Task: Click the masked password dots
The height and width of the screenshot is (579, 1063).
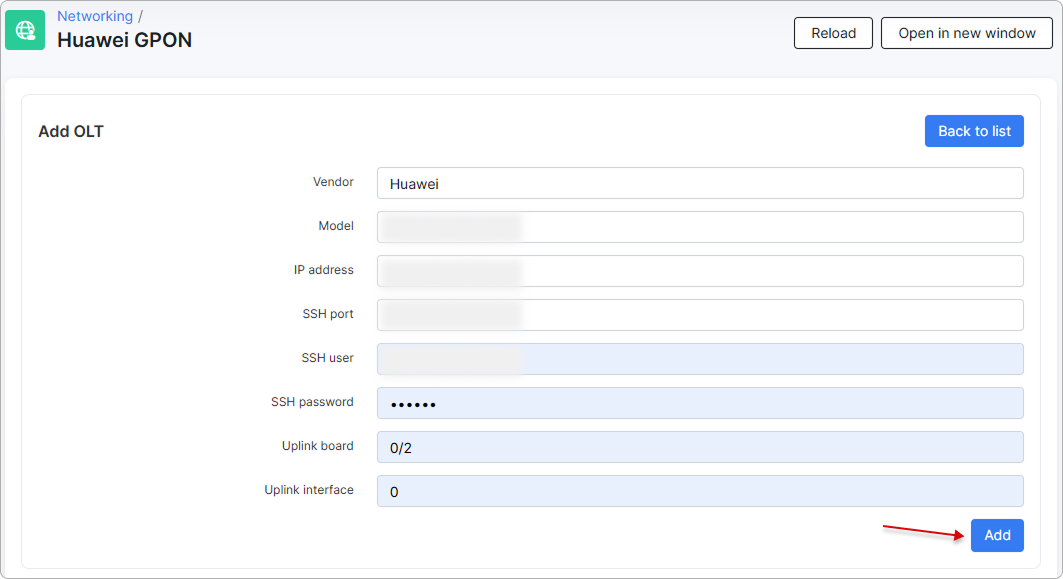Action: [x=410, y=402]
